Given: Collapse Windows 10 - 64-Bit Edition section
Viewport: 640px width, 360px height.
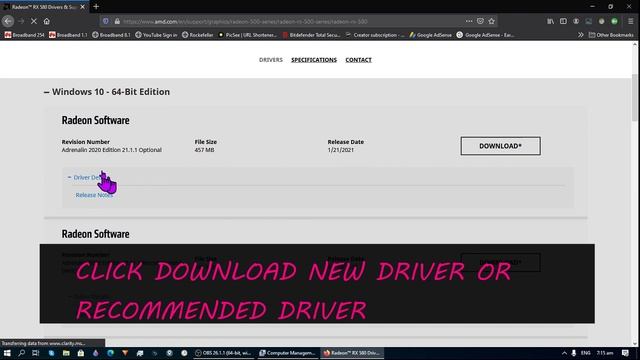Looking at the screenshot, I should coord(107,92).
